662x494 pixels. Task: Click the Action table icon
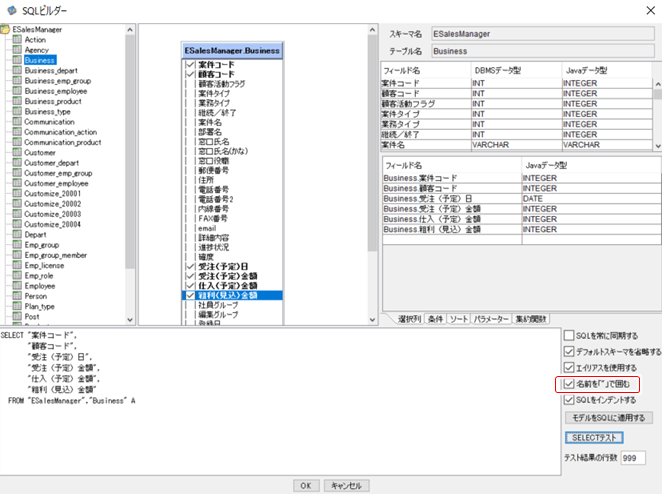point(17,39)
